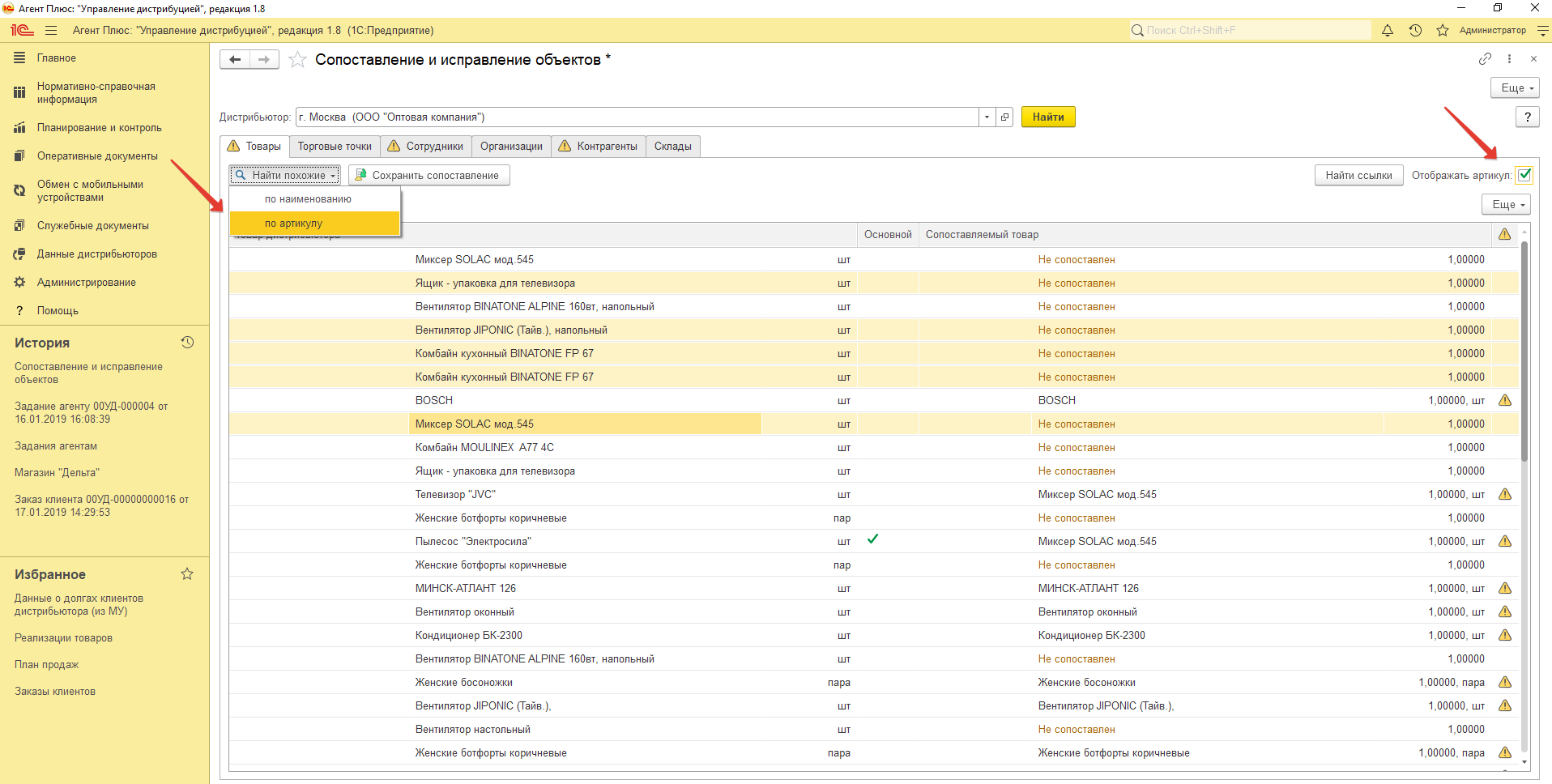Open the history clock icon in top bar

coord(1415,30)
